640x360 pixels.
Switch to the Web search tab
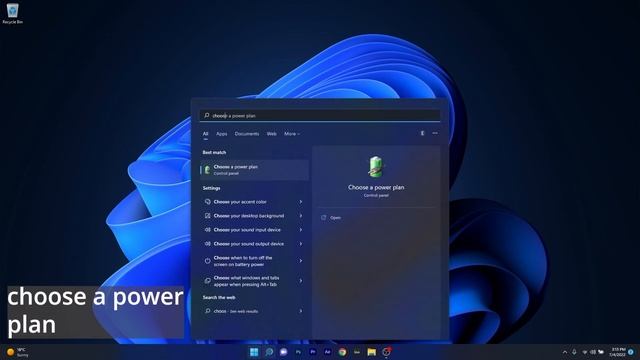point(271,134)
